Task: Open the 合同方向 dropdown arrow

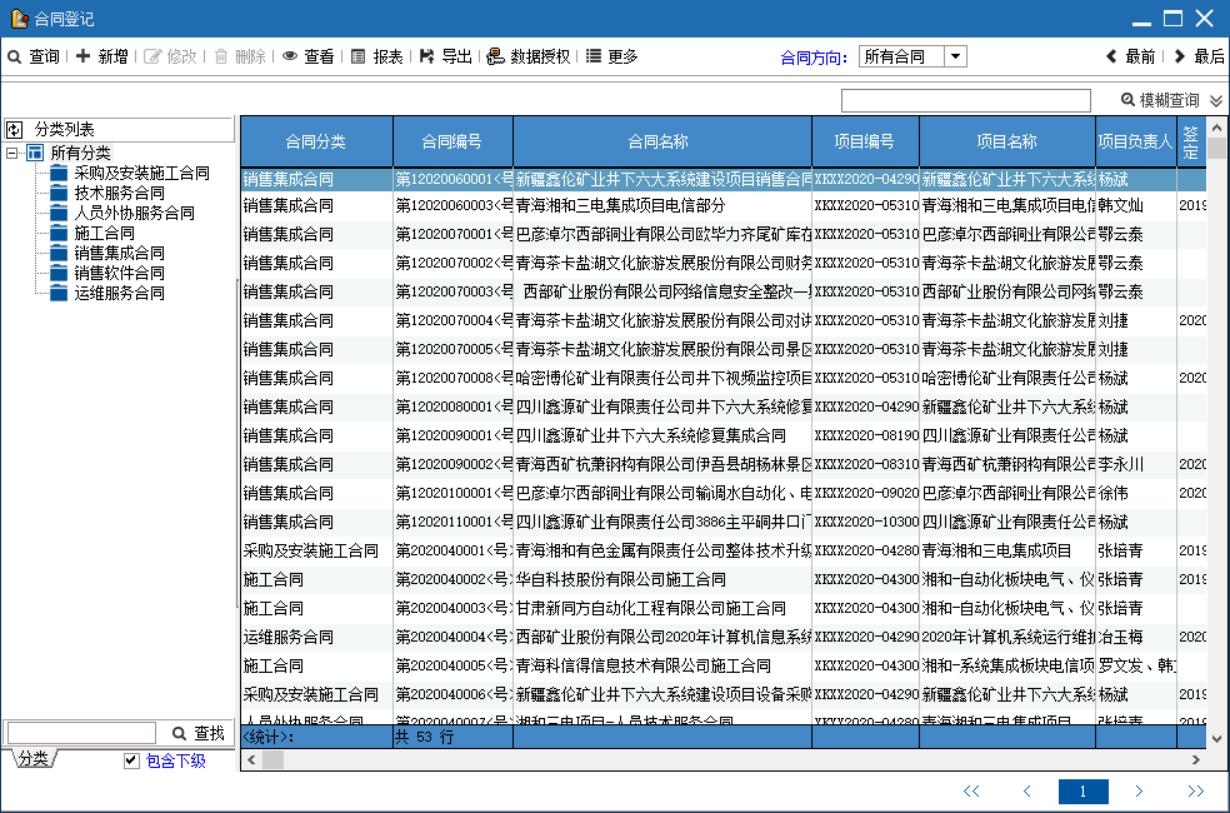Action: coord(957,57)
